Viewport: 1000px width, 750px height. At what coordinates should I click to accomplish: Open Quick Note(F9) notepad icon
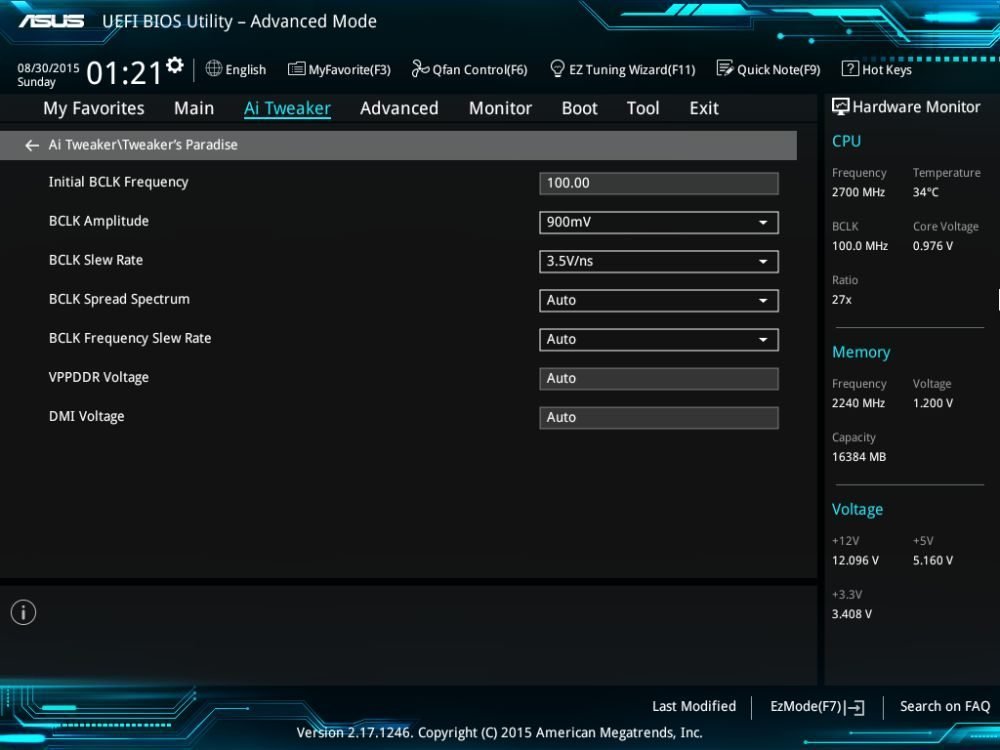pos(725,68)
